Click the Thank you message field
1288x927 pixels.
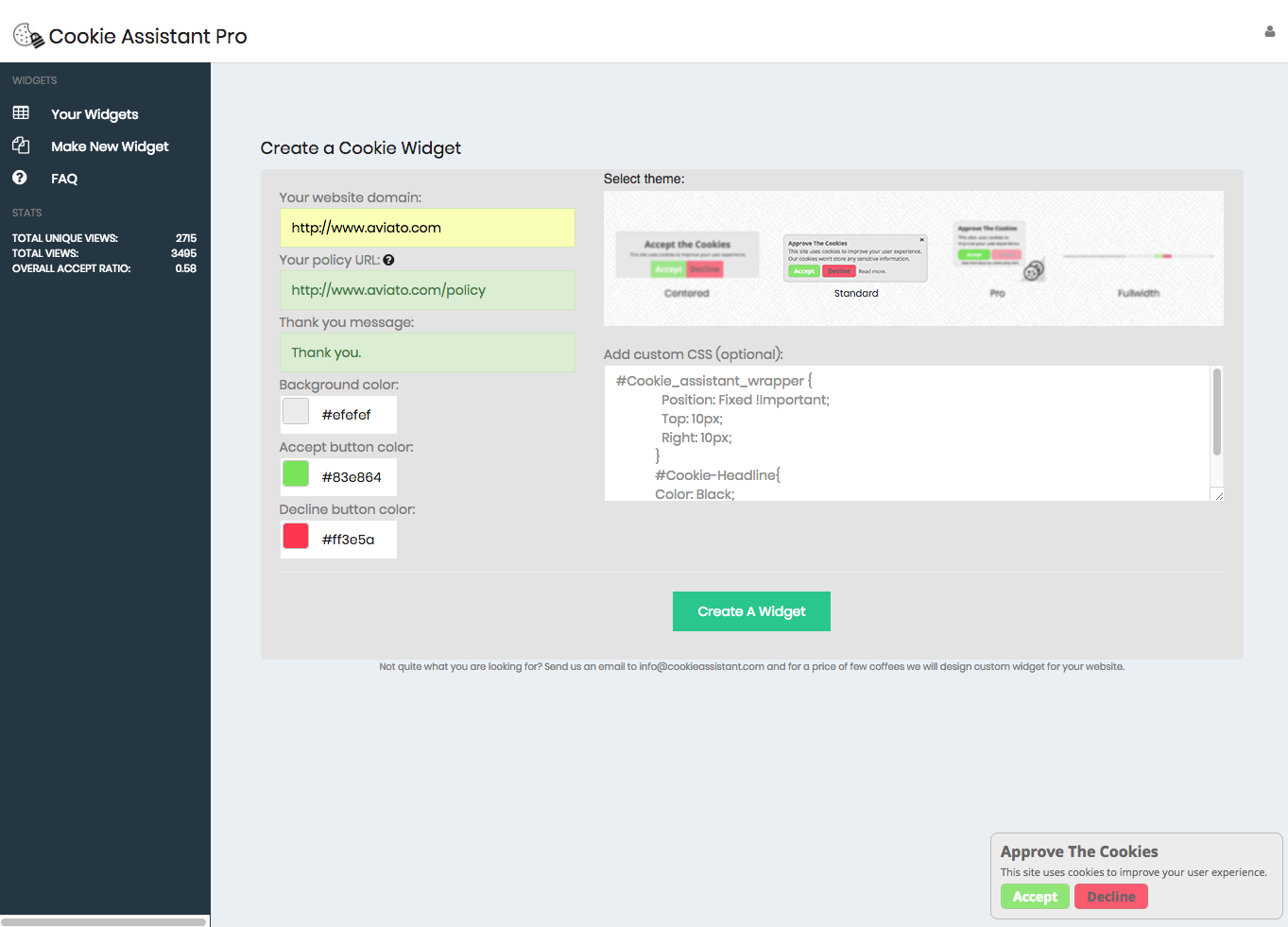427,352
